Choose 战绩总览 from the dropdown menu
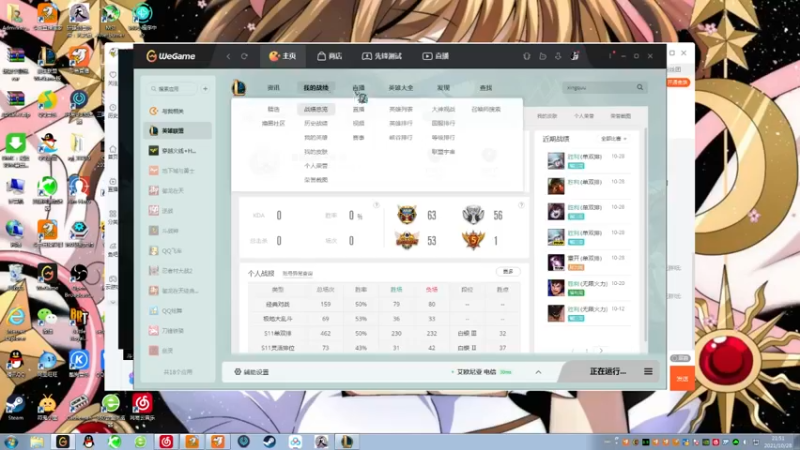 point(316,109)
